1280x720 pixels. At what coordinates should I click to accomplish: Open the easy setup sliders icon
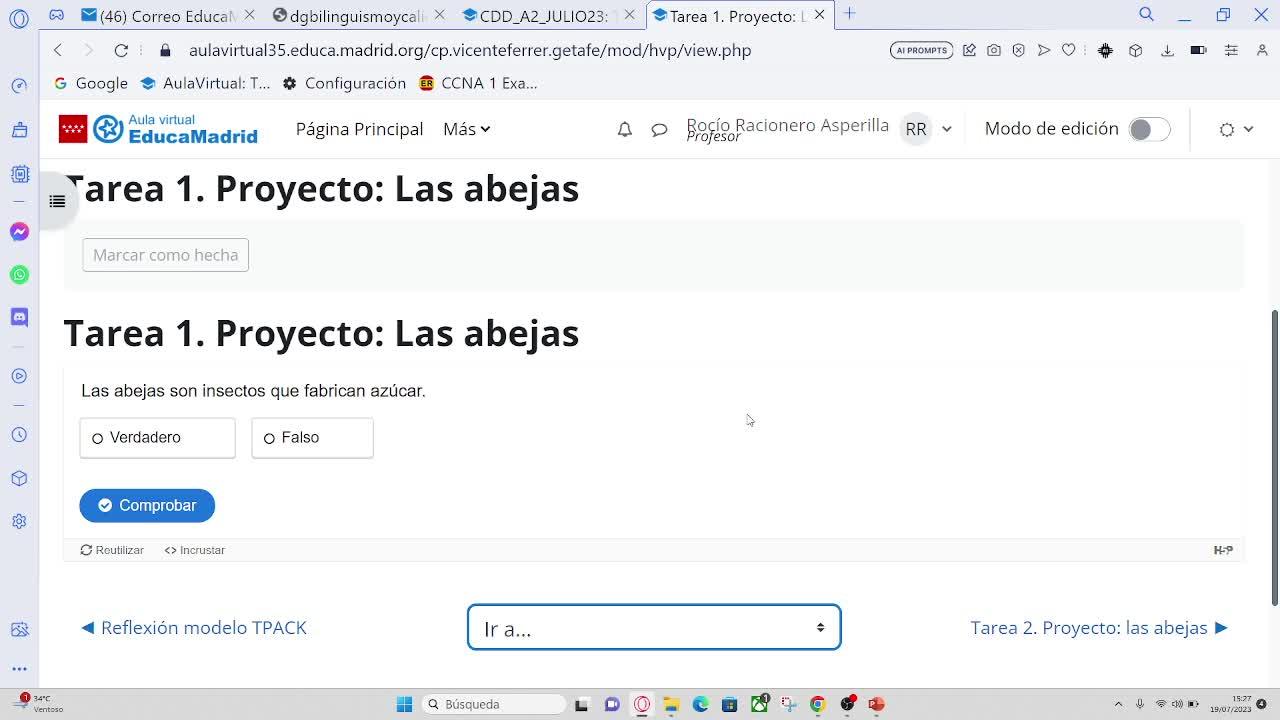pos(1231,50)
